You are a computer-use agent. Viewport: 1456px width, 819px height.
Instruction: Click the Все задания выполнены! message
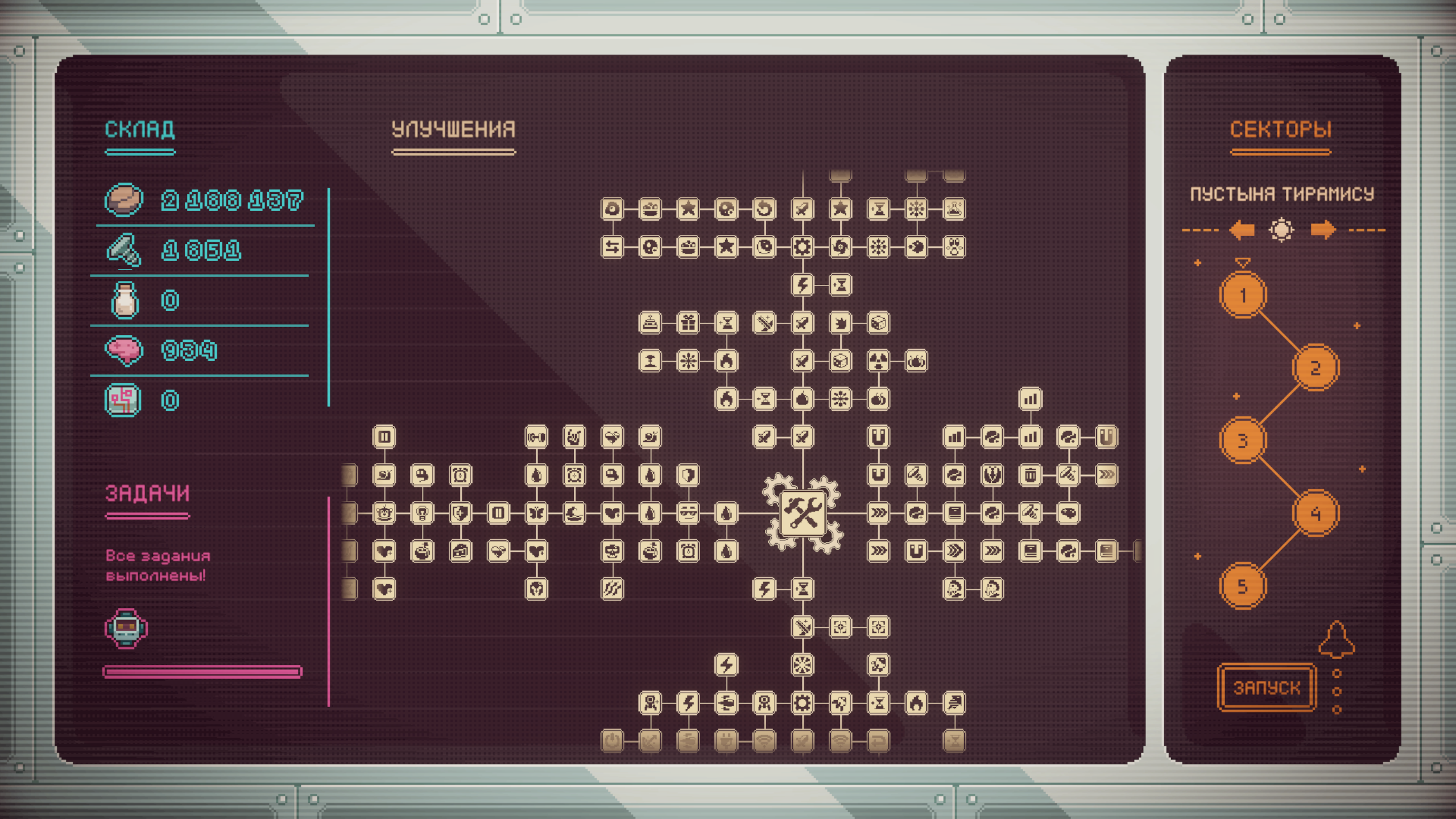[x=158, y=565]
